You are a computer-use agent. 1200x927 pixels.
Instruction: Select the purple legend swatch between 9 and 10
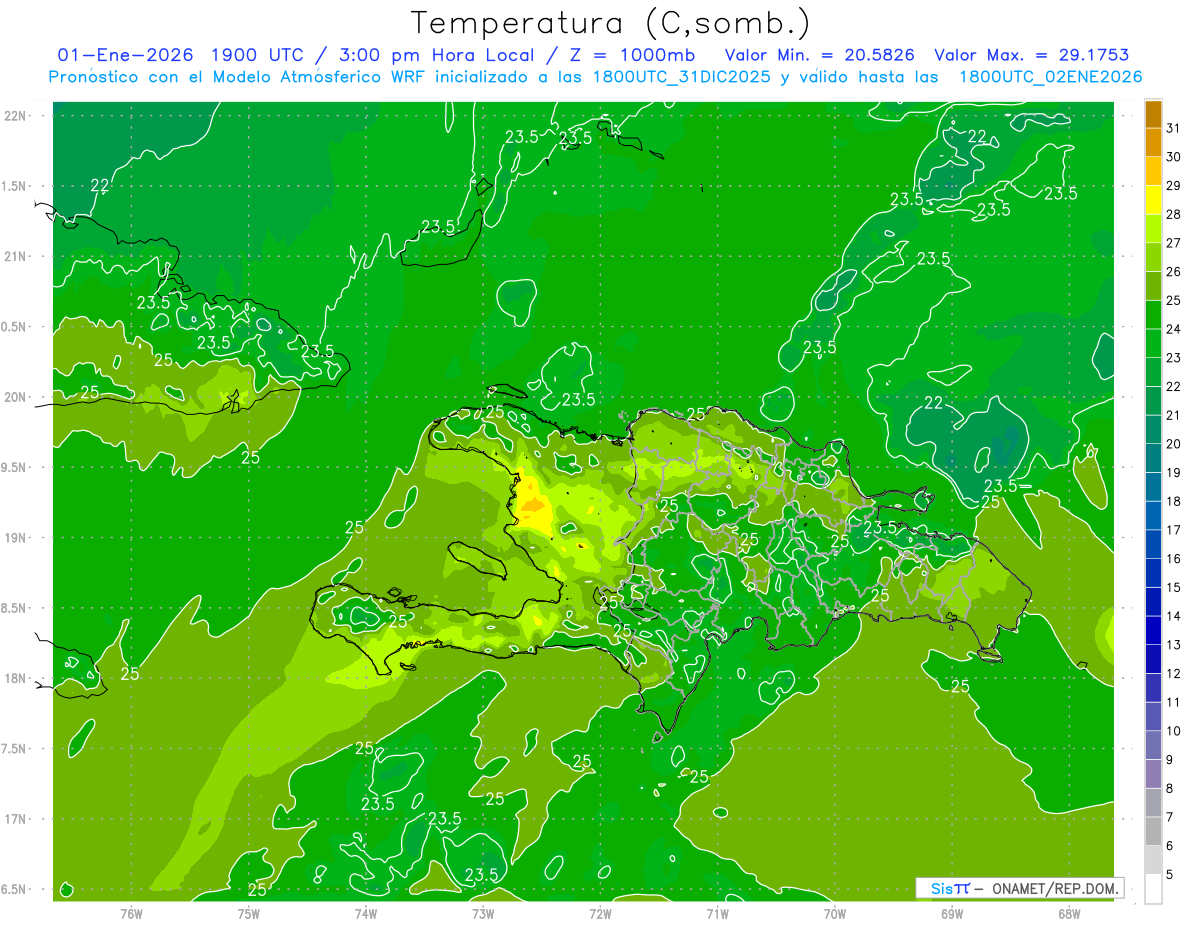[x=1153, y=745]
